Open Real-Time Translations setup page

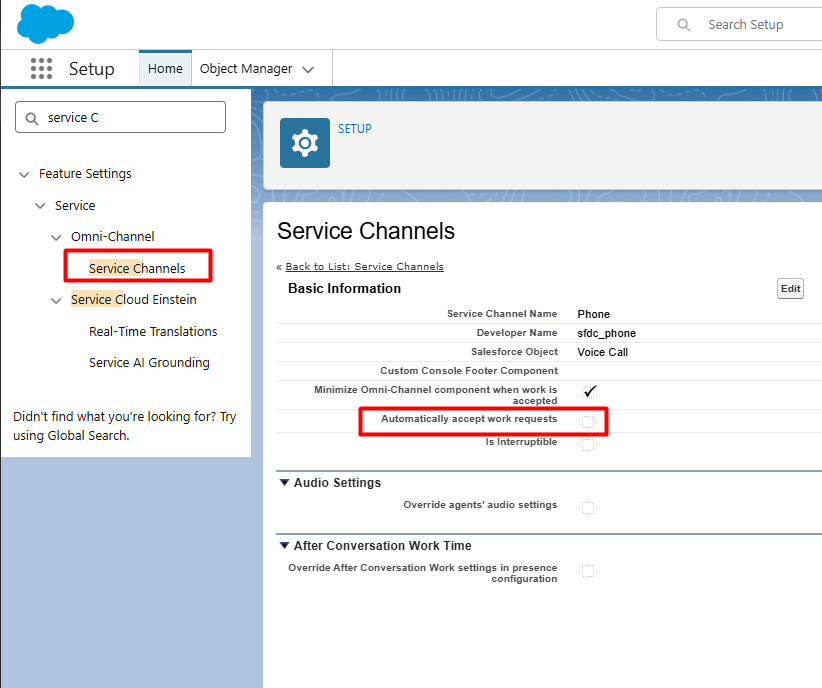tap(153, 331)
